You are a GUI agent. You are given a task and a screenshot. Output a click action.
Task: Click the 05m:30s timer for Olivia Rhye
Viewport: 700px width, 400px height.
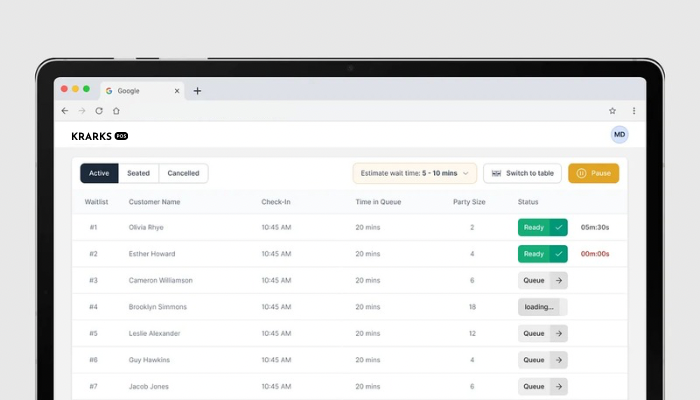coord(595,227)
